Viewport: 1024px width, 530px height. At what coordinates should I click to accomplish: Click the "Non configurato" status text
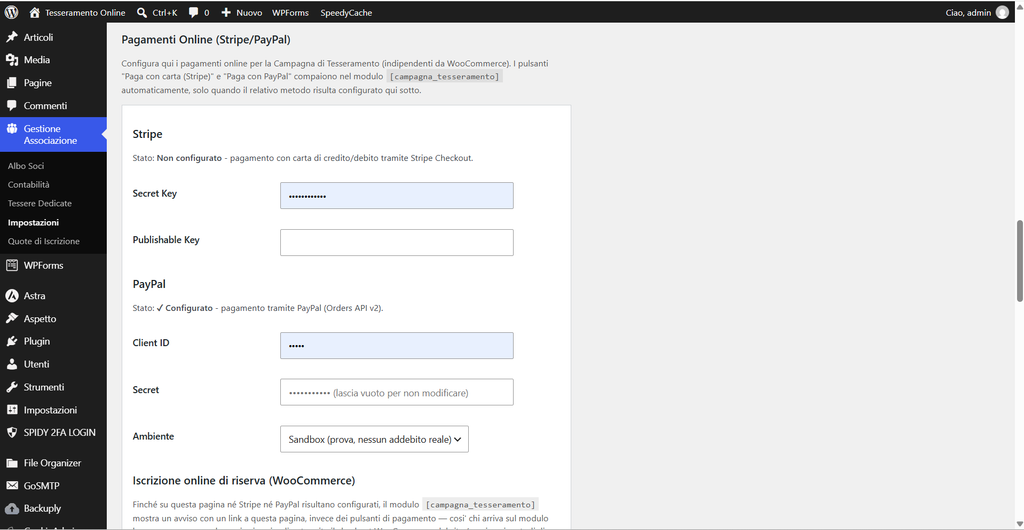coord(189,158)
